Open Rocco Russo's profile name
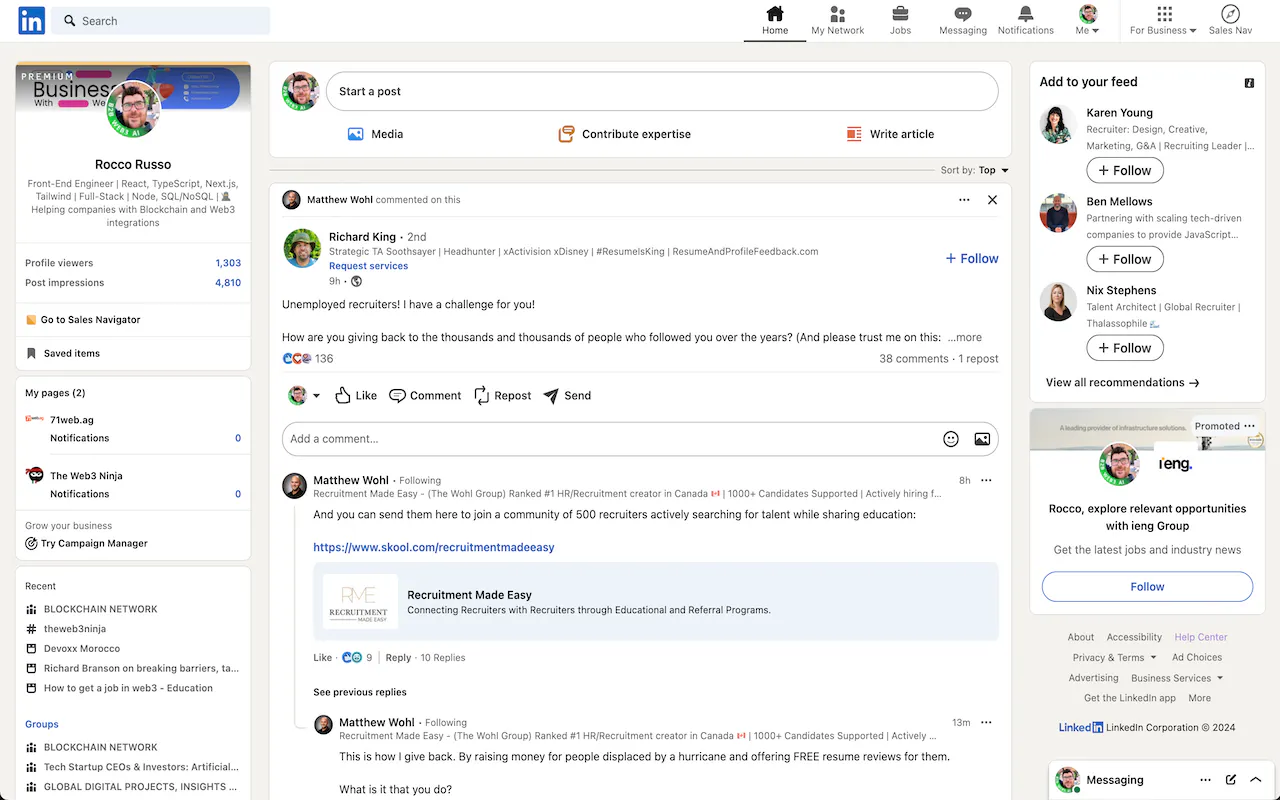 click(133, 164)
